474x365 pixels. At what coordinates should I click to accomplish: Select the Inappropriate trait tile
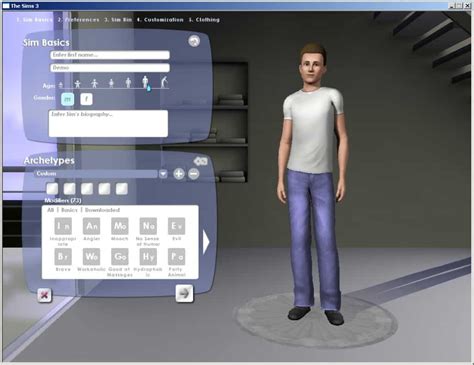click(63, 226)
